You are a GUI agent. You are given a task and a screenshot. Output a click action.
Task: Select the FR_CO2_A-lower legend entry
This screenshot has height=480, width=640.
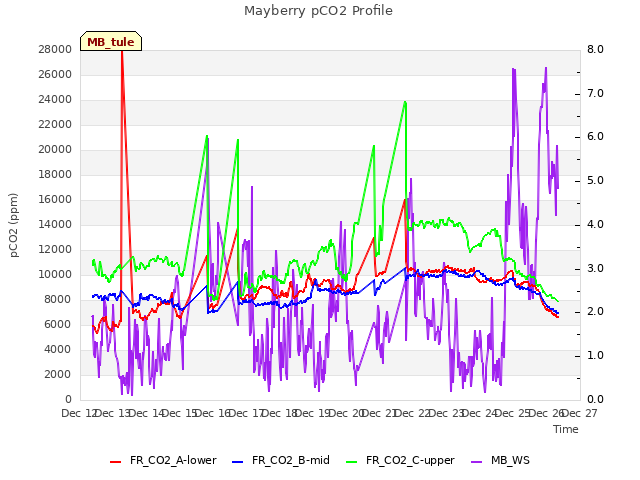[x=163, y=460]
